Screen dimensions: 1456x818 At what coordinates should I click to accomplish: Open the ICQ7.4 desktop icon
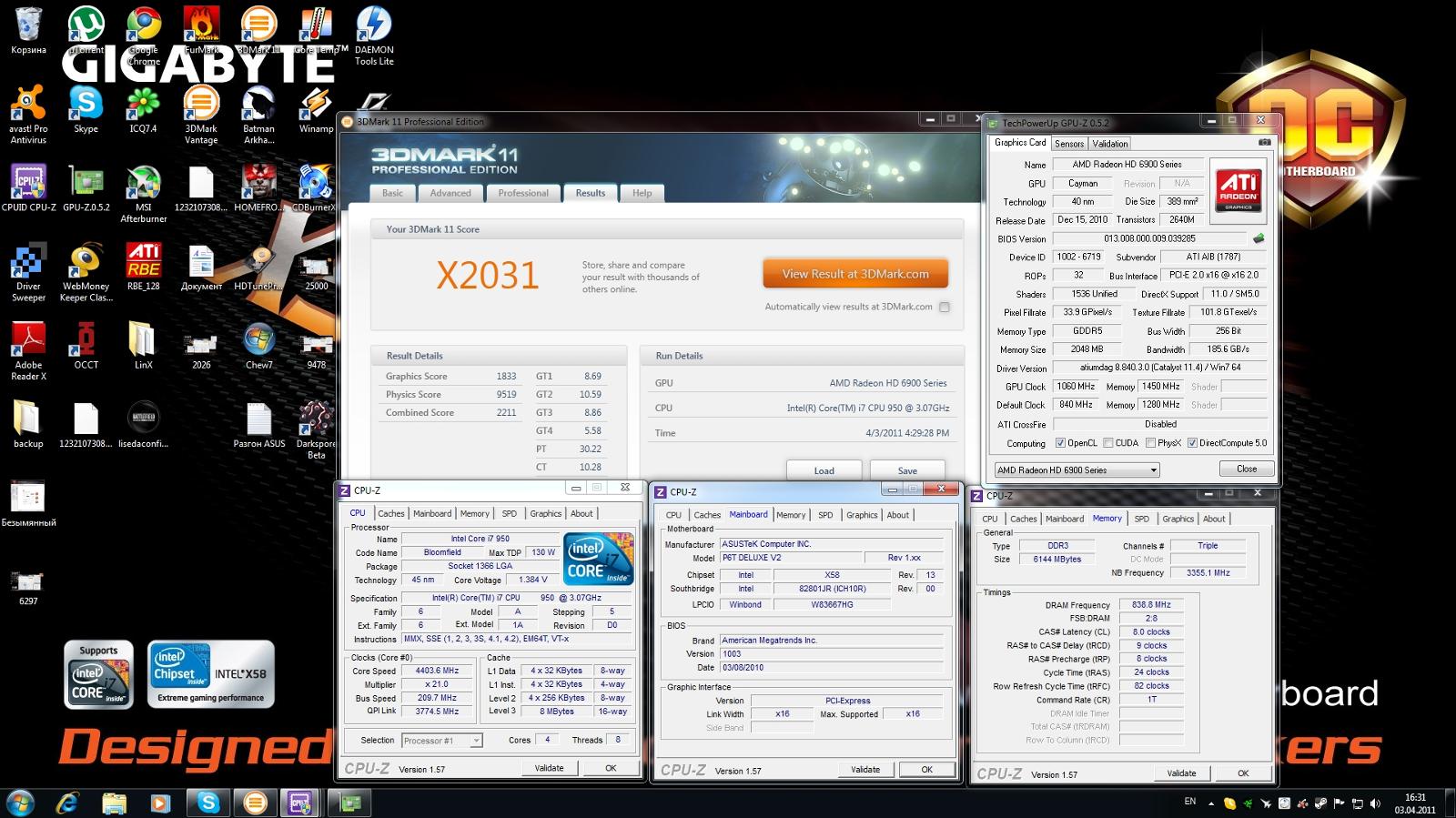click(x=144, y=109)
